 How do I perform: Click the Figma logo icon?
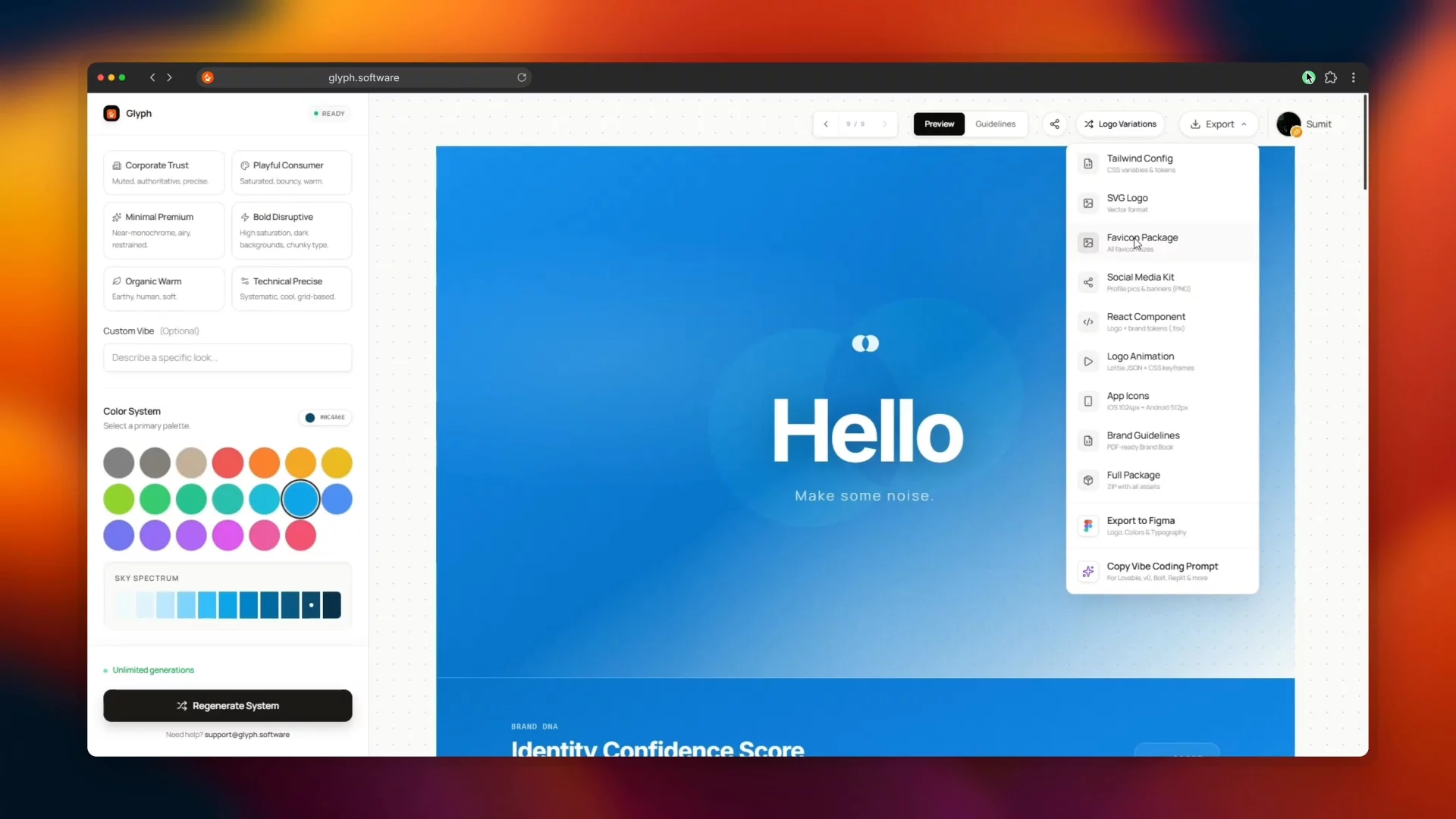click(x=1088, y=526)
